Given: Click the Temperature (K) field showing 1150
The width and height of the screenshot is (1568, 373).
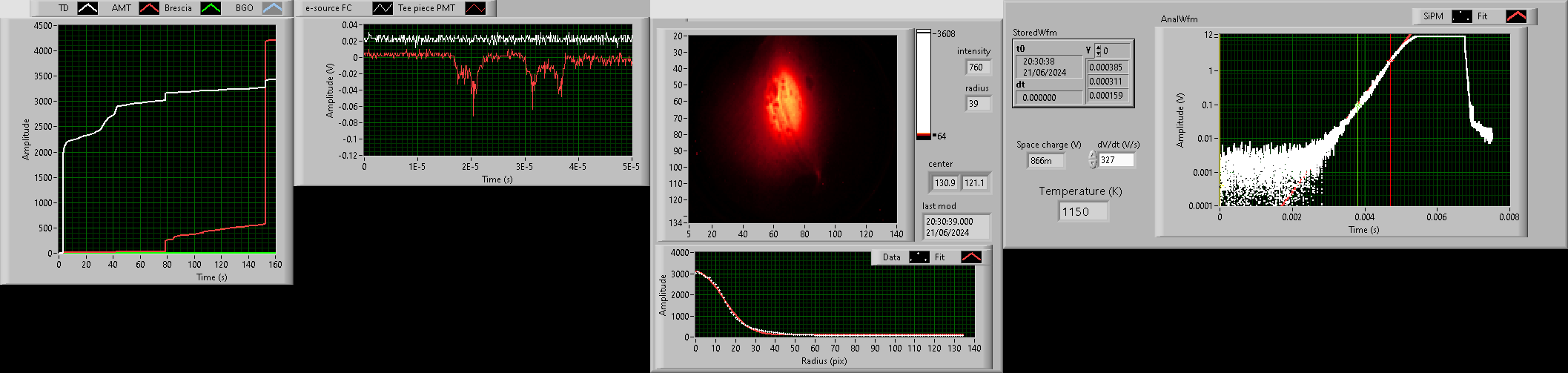Looking at the screenshot, I should (1082, 212).
